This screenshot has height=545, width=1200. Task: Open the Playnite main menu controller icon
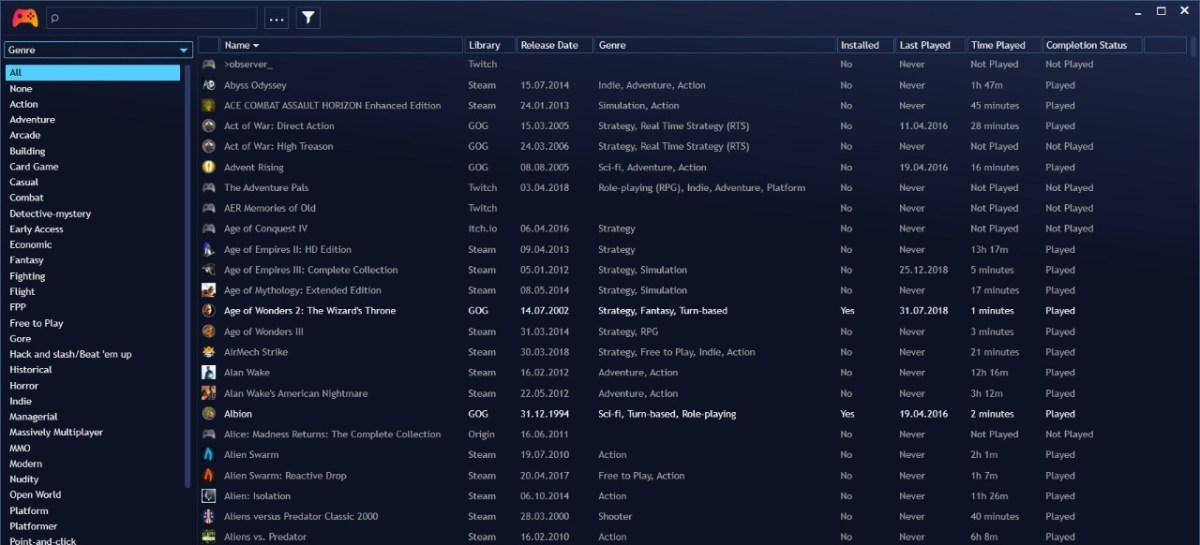[x=24, y=17]
